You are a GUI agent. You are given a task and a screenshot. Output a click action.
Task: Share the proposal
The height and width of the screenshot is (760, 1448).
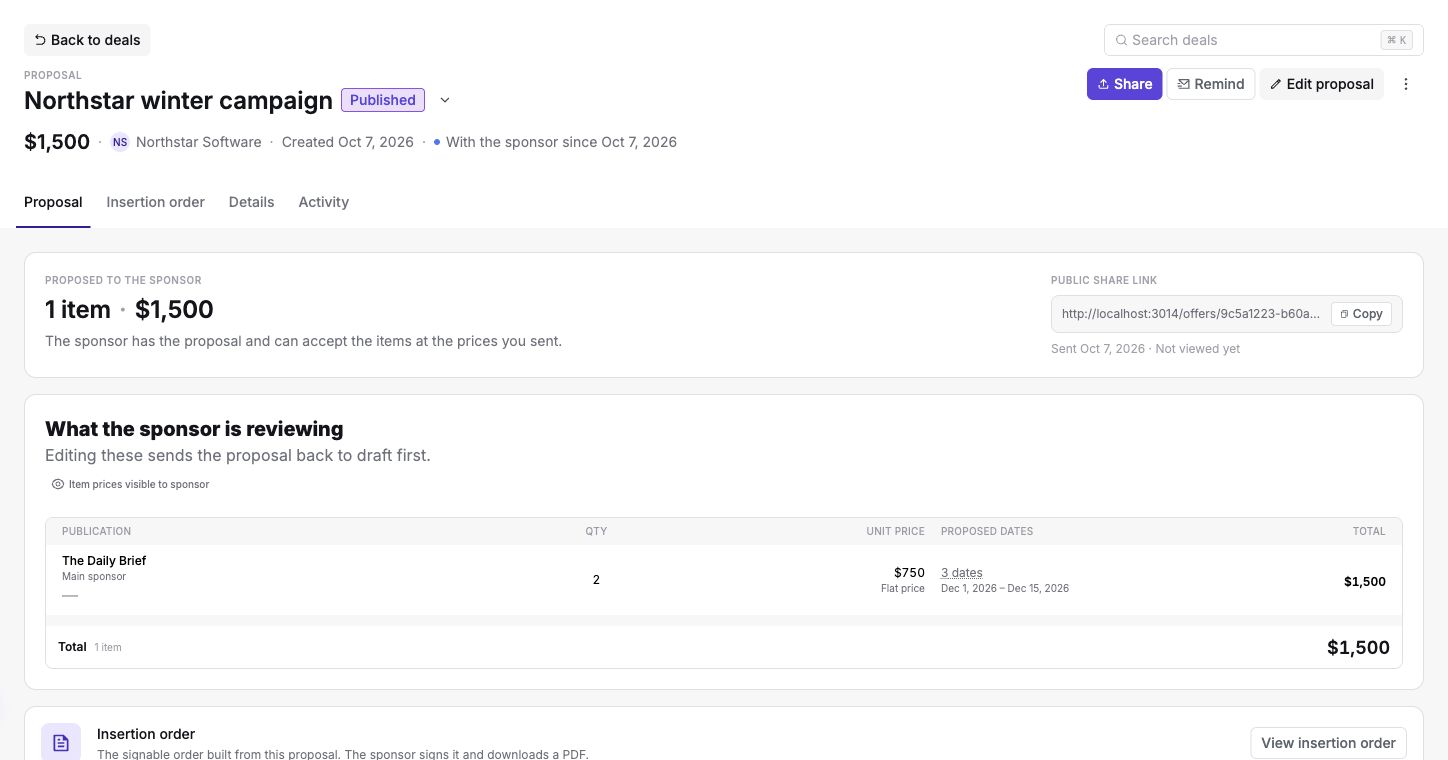[1125, 84]
